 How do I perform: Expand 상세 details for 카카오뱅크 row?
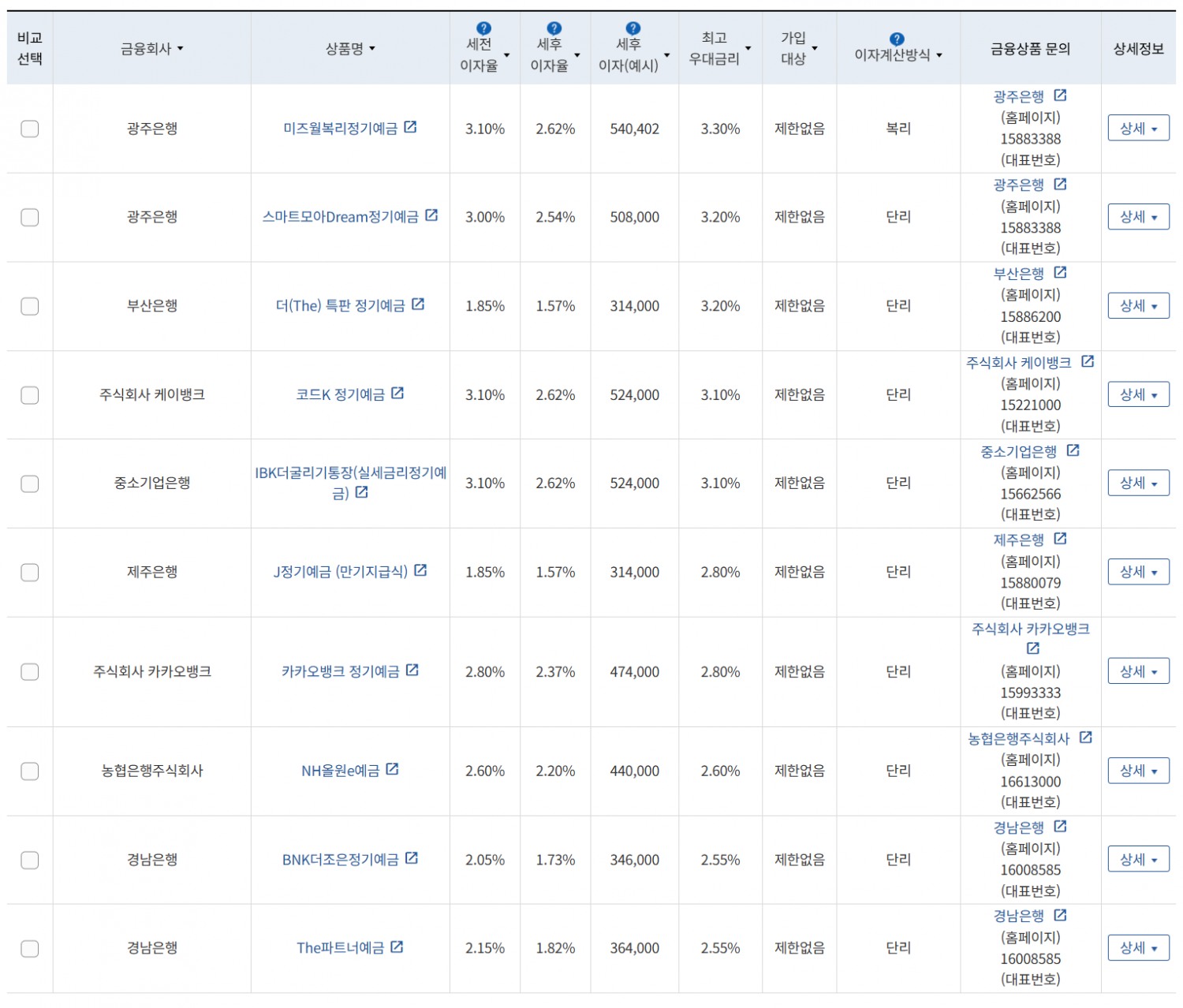(1139, 671)
